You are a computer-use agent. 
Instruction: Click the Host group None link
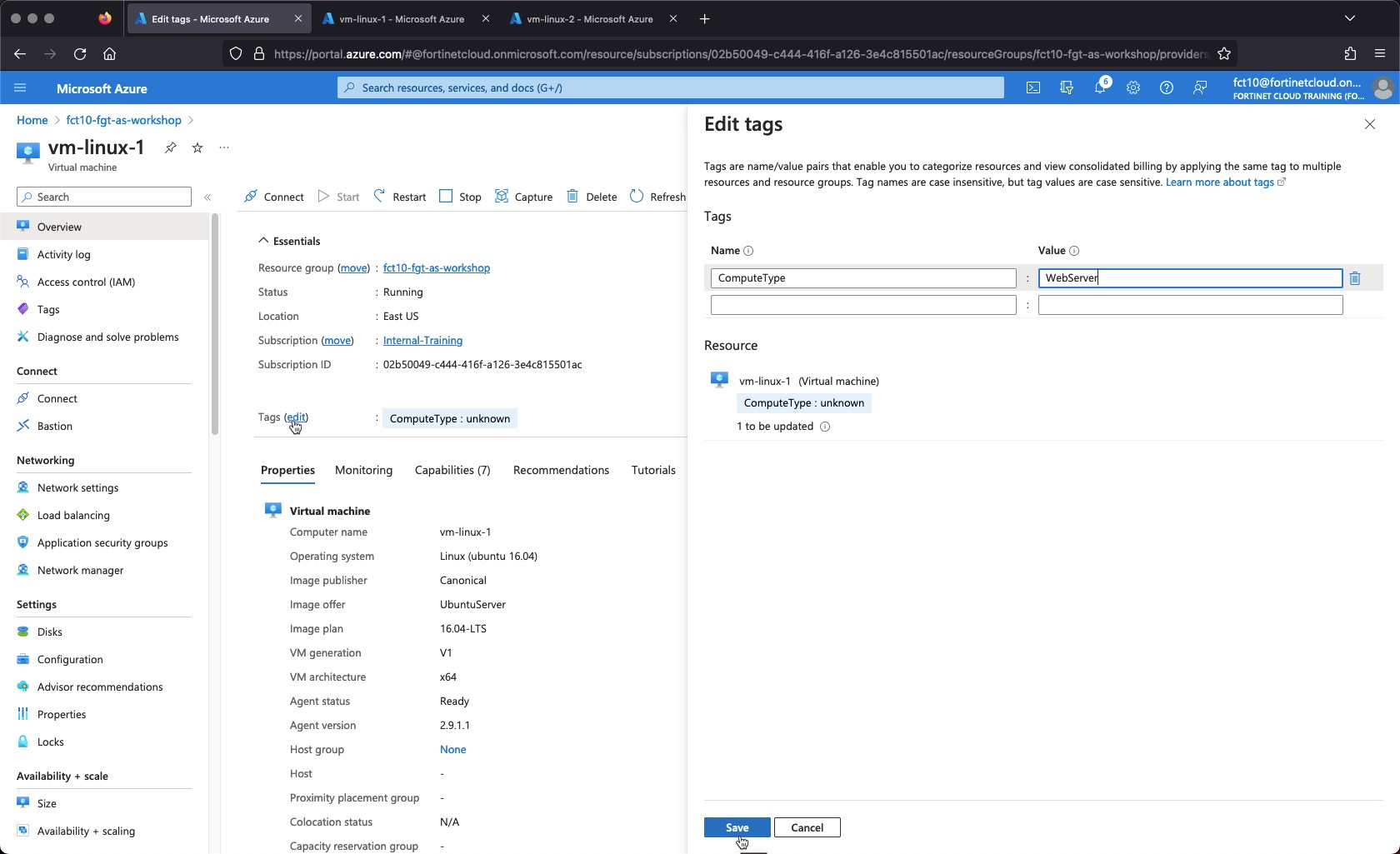click(x=452, y=750)
